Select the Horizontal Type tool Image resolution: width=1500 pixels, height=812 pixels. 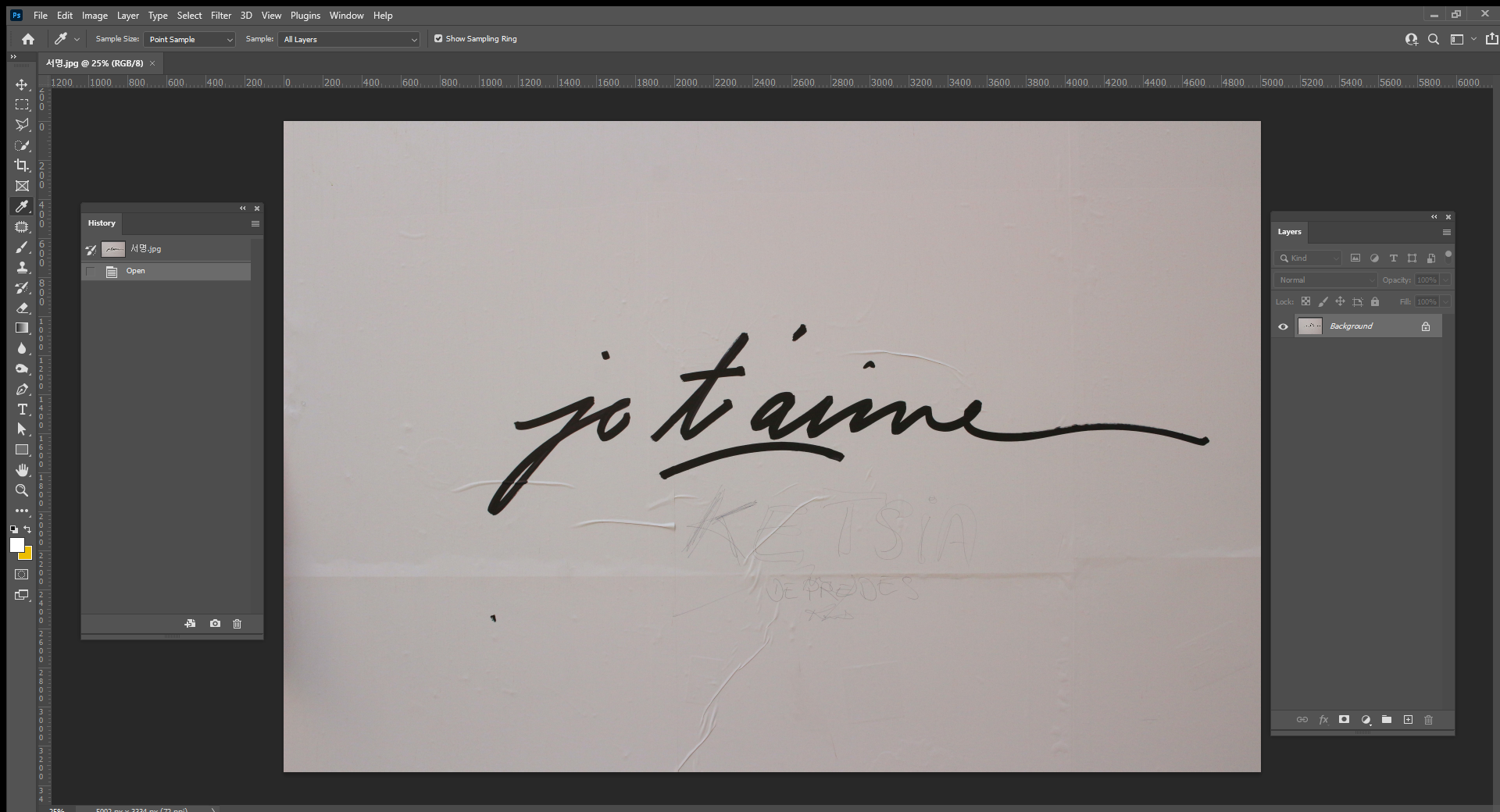pyautogui.click(x=22, y=409)
